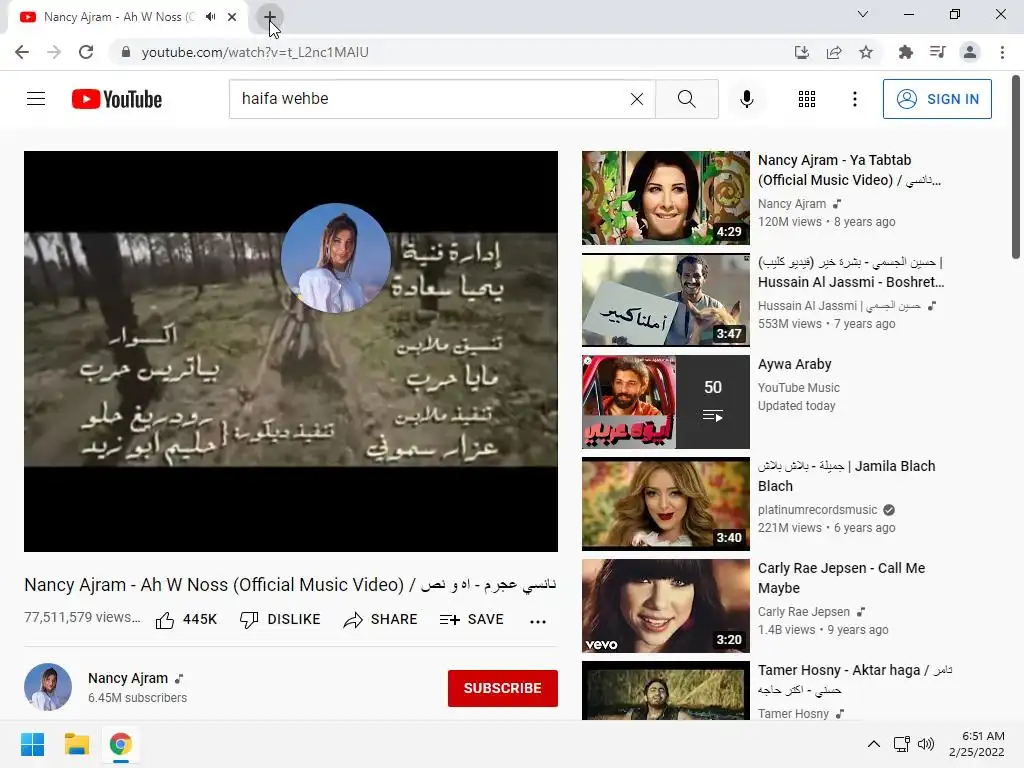The height and width of the screenshot is (768, 1024).
Task: Click the DISLIKE button
Action: pyautogui.click(x=280, y=619)
